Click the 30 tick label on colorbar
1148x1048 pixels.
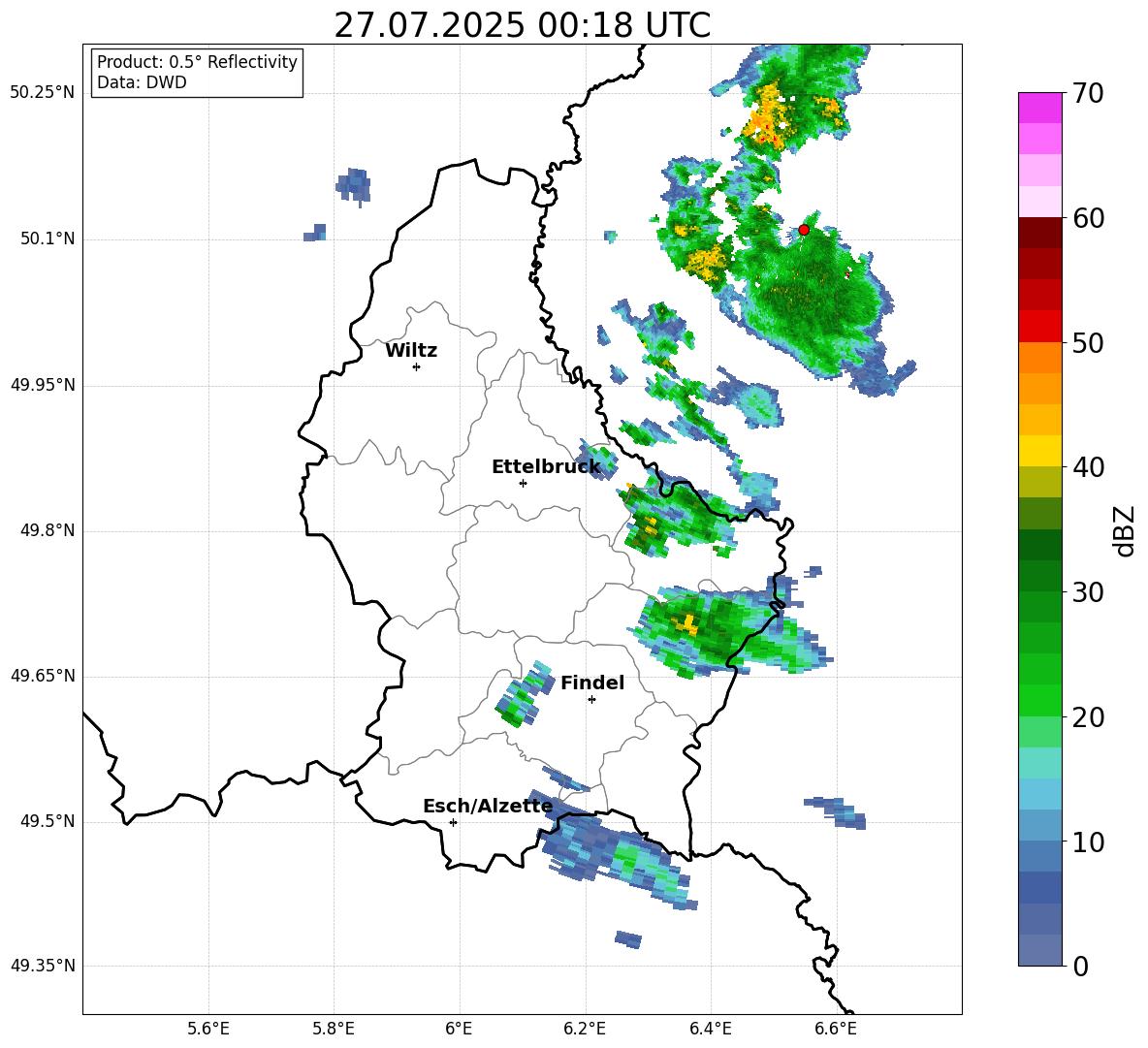click(x=1088, y=592)
